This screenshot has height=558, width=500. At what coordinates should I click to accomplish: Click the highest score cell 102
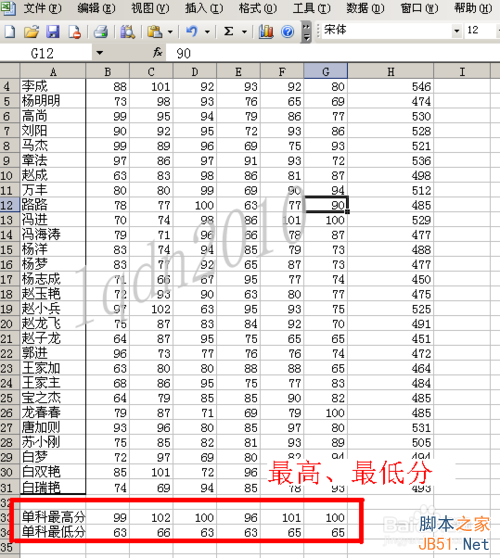tap(151, 517)
